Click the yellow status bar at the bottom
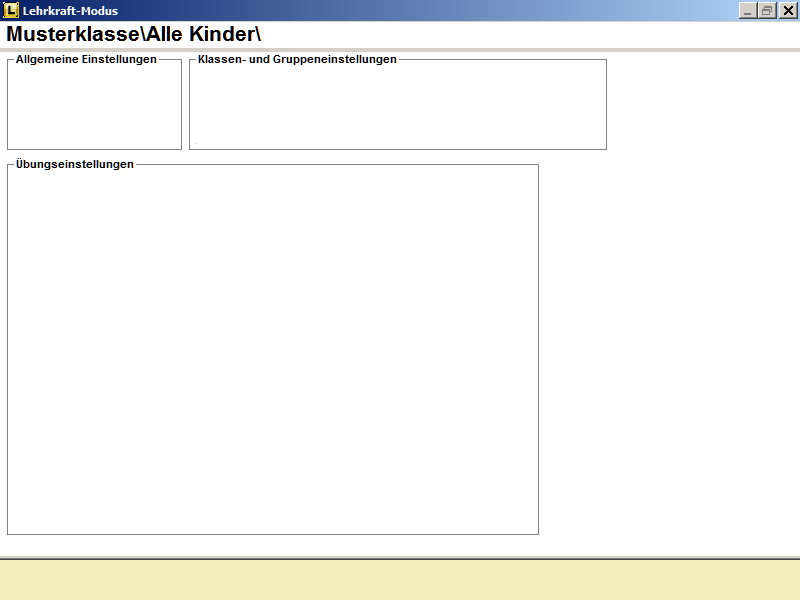800x600 pixels. click(400, 580)
